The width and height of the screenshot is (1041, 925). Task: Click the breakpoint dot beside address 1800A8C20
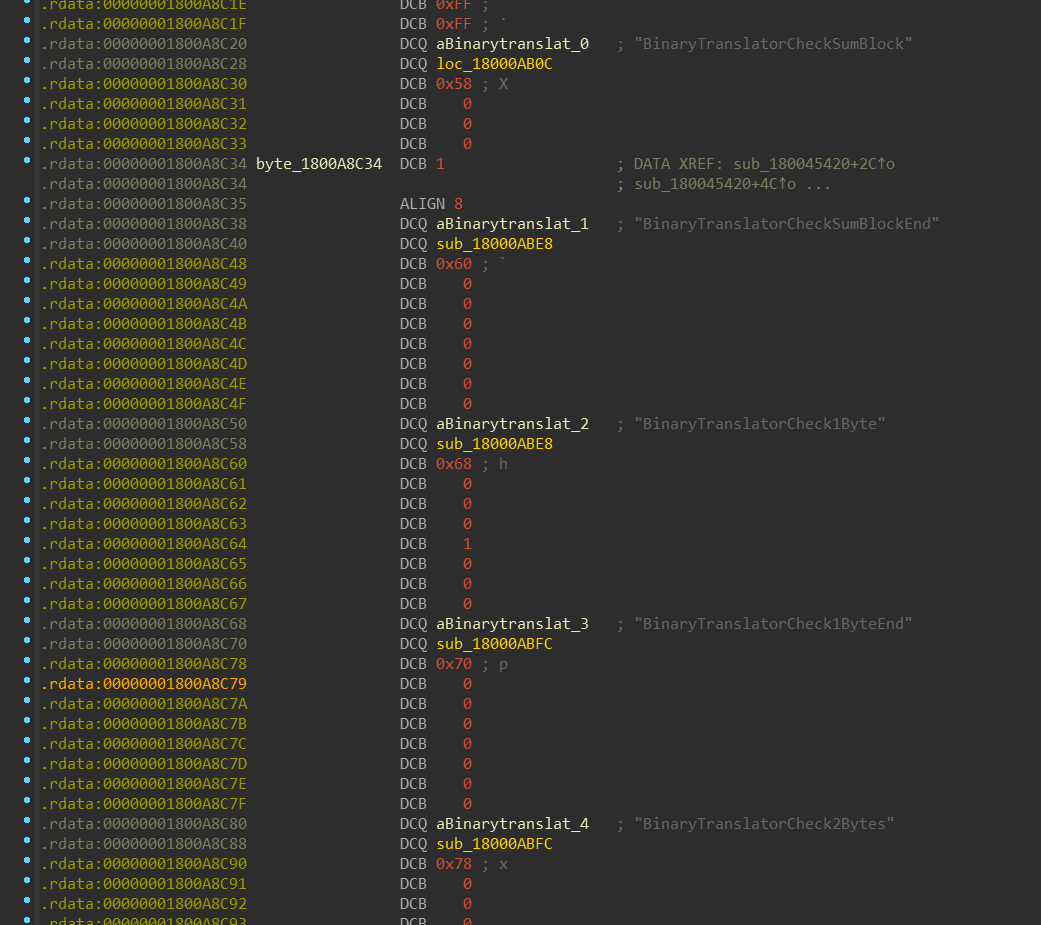(x=27, y=41)
